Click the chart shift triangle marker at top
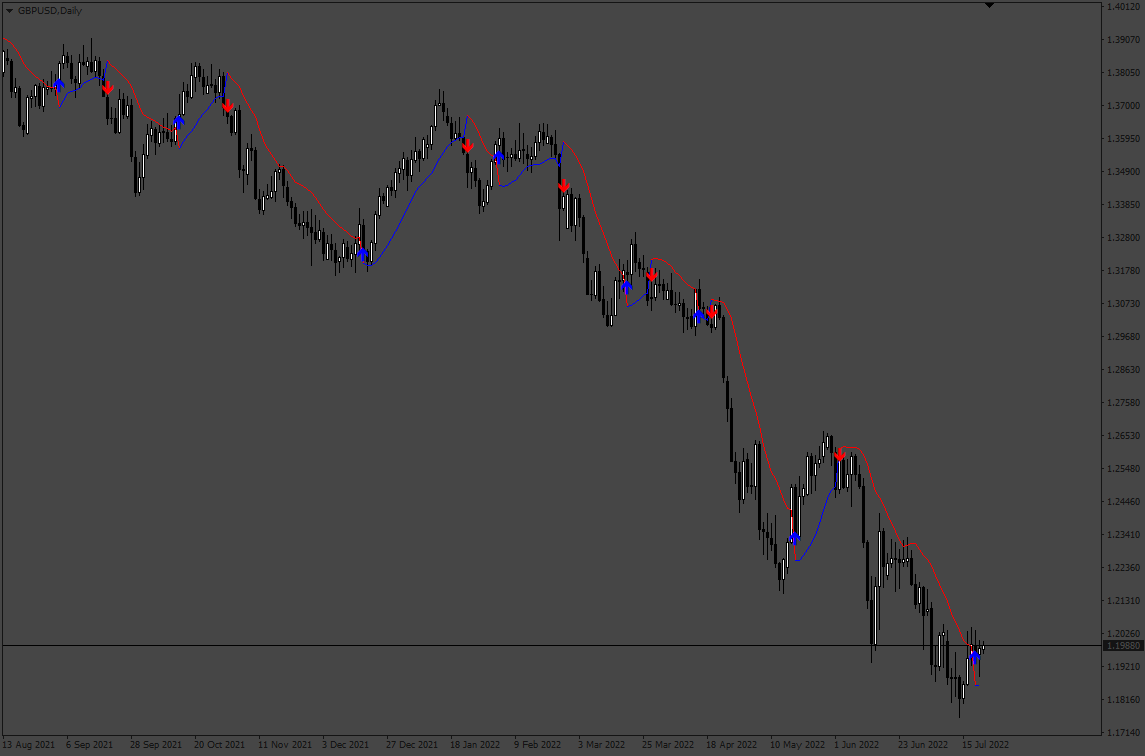The width and height of the screenshot is (1145, 756). 989,5
